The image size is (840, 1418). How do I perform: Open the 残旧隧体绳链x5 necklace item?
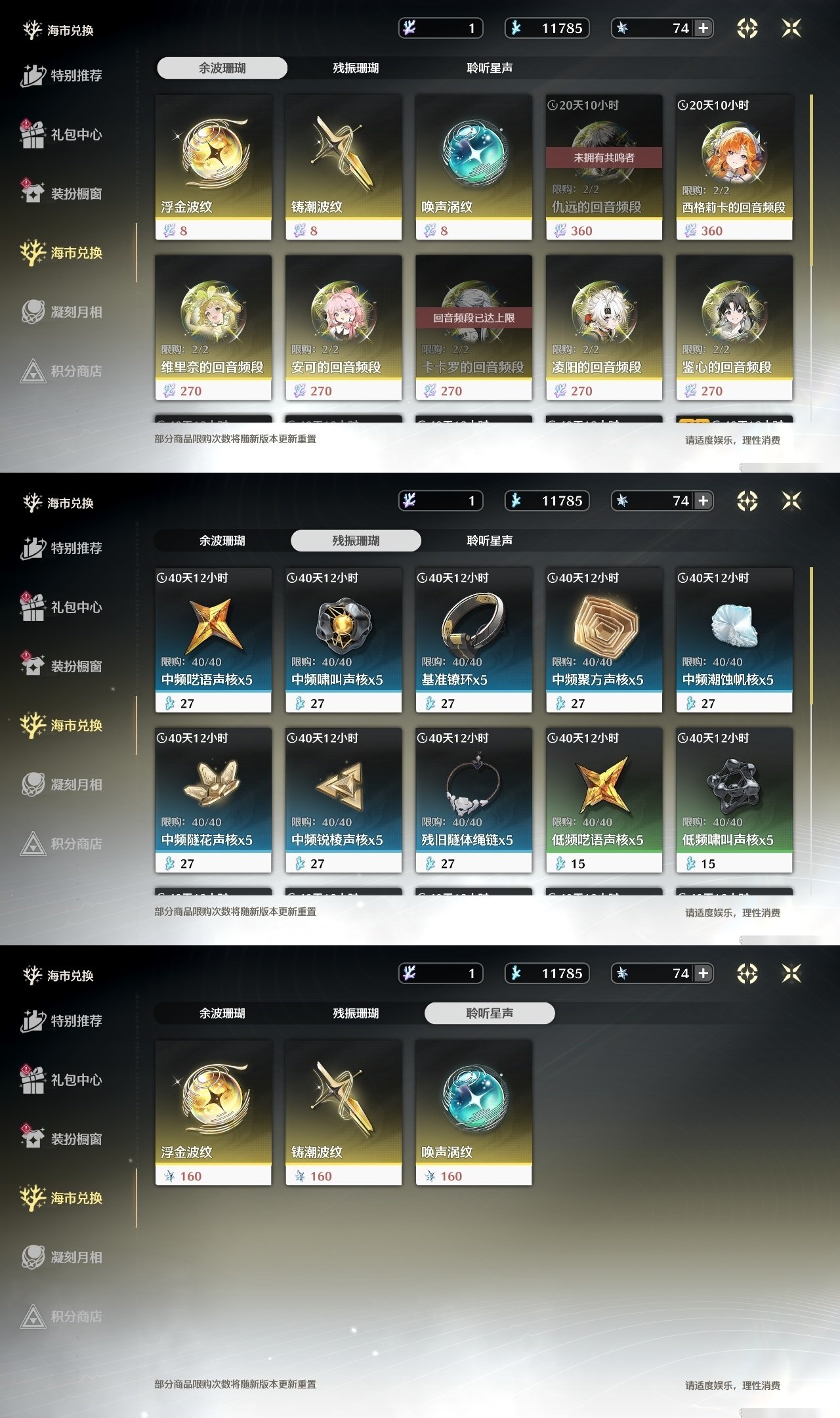[474, 800]
